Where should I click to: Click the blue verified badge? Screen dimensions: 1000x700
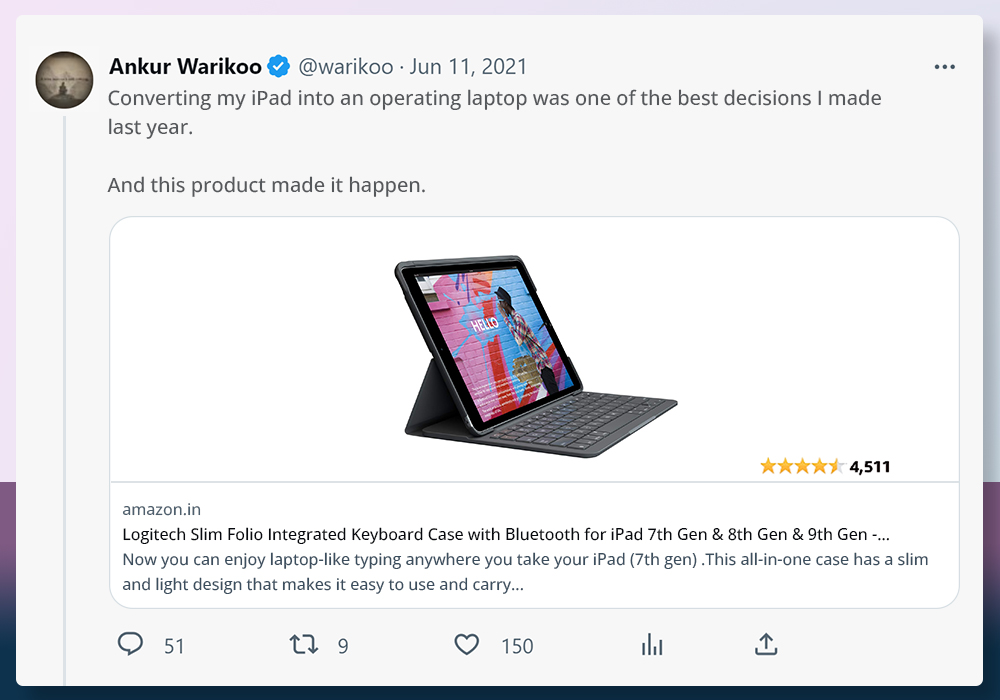click(279, 66)
